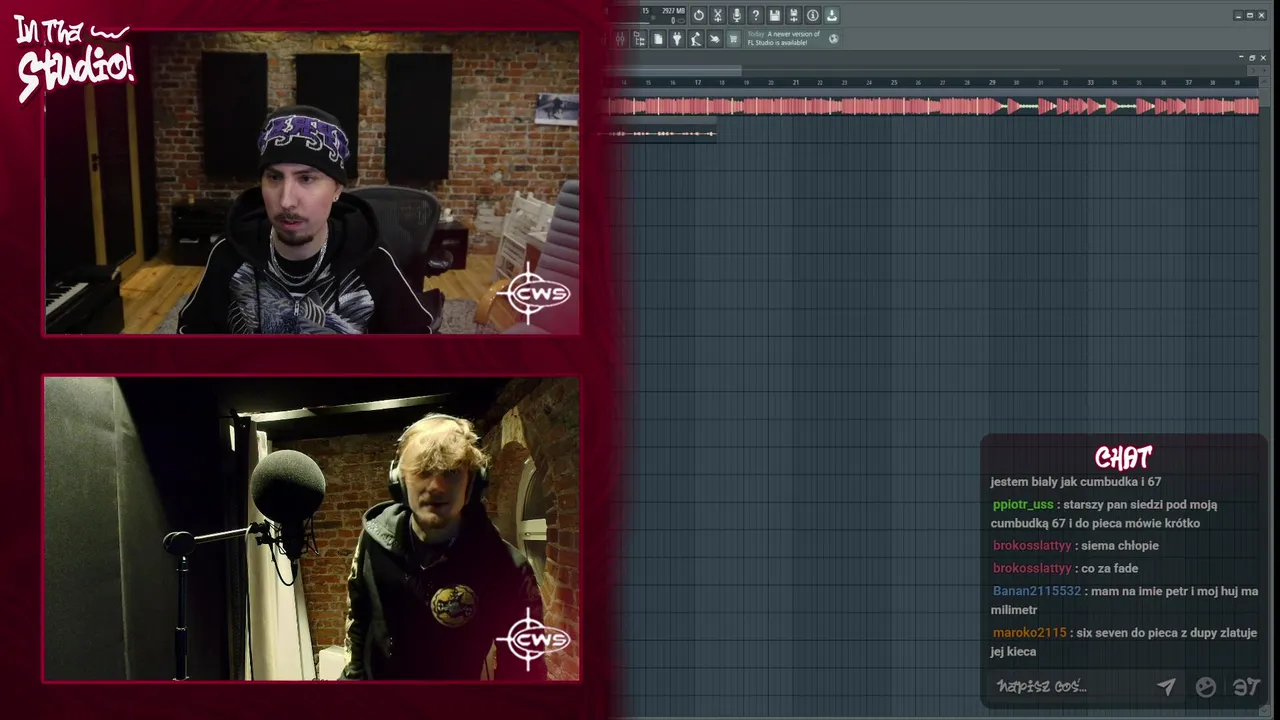Screen dimensions: 1280x720
Task: Click the chat message input field
Action: pyautogui.click(x=1070, y=686)
